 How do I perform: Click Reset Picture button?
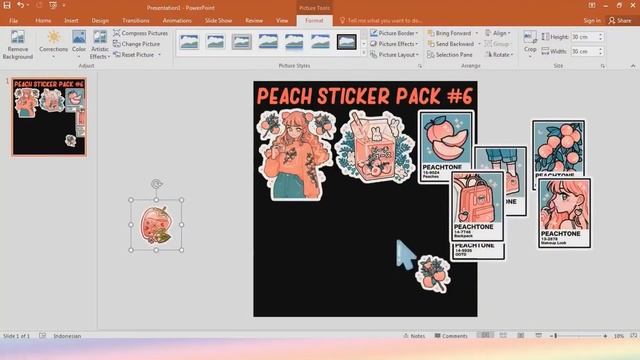pyautogui.click(x=134, y=54)
